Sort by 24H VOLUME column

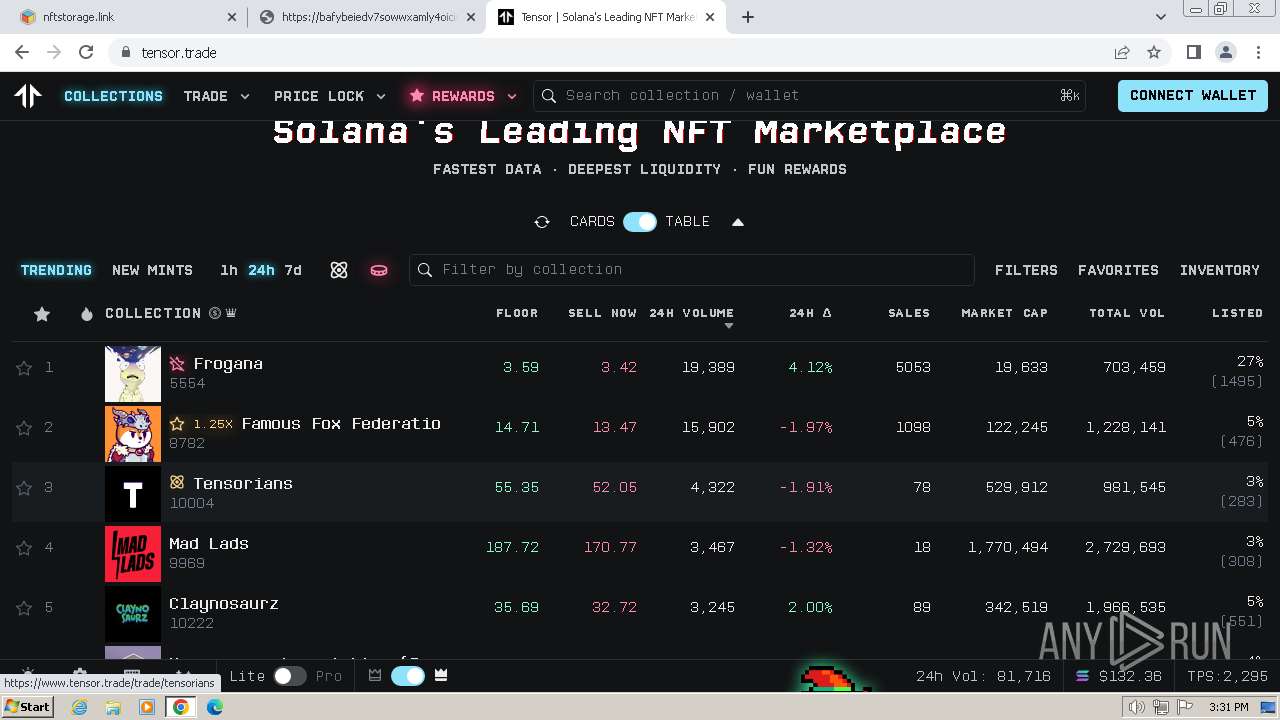[691, 313]
